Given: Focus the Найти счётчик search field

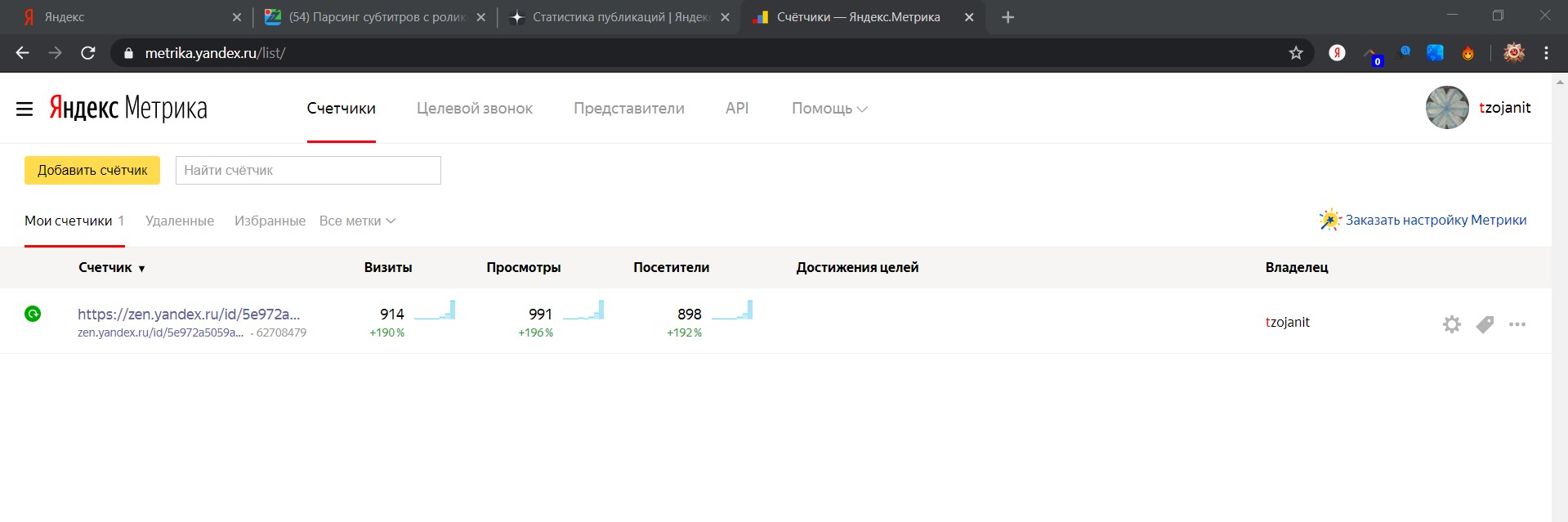Looking at the screenshot, I should click(x=308, y=171).
